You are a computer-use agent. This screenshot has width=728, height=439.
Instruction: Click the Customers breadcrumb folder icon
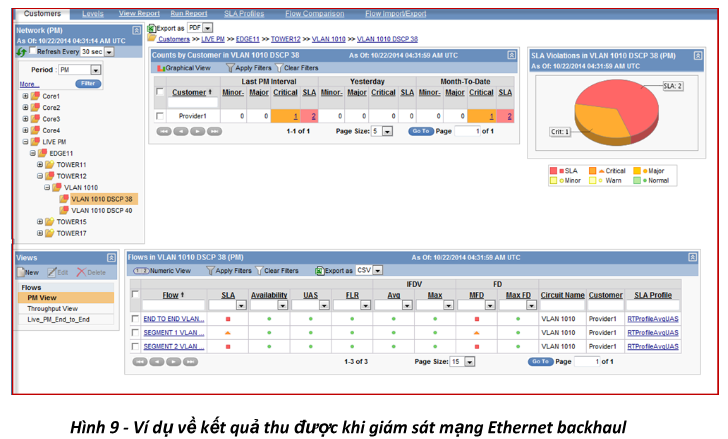click(152, 38)
